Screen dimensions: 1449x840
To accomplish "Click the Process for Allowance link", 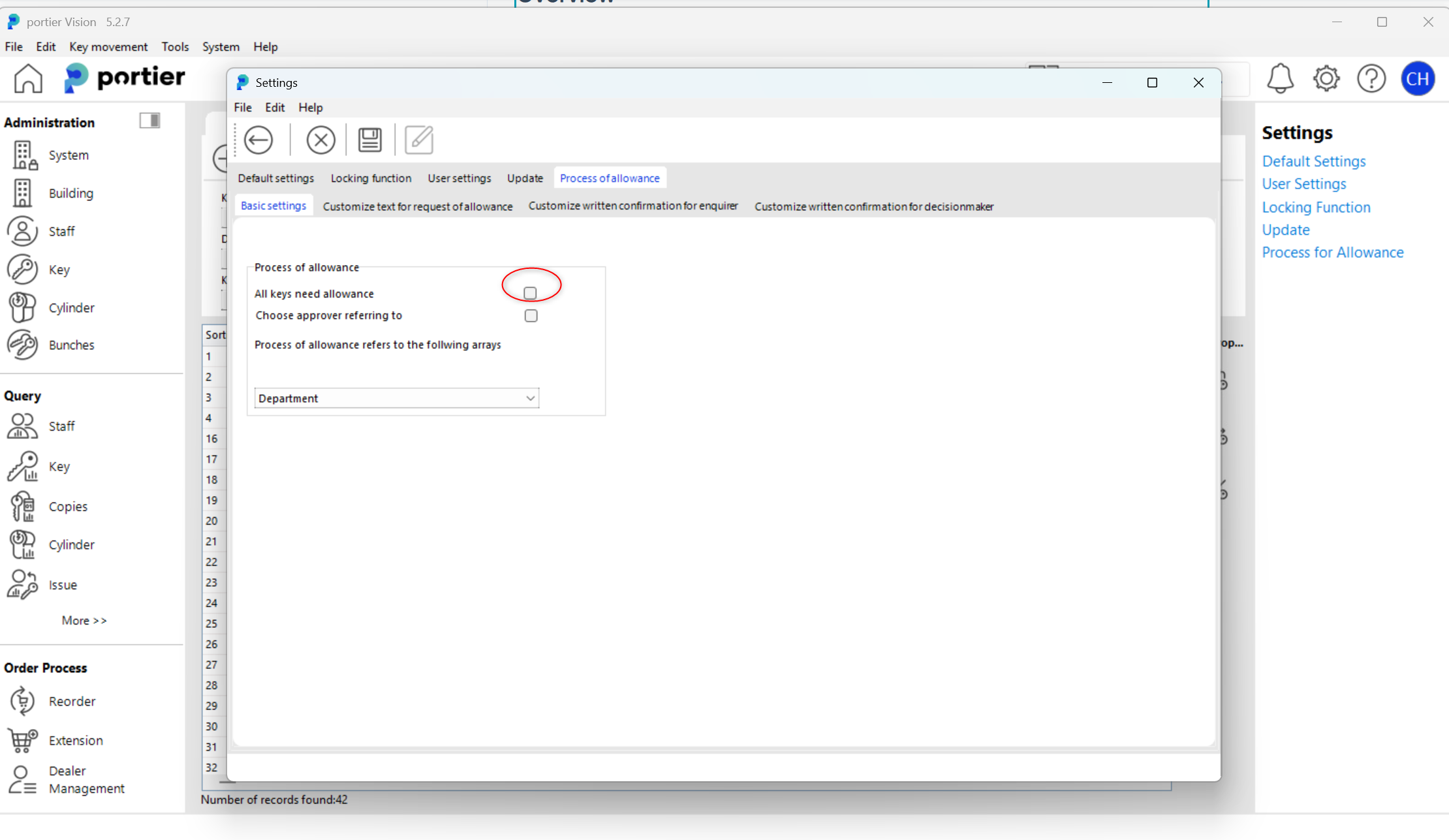I will (x=1332, y=253).
